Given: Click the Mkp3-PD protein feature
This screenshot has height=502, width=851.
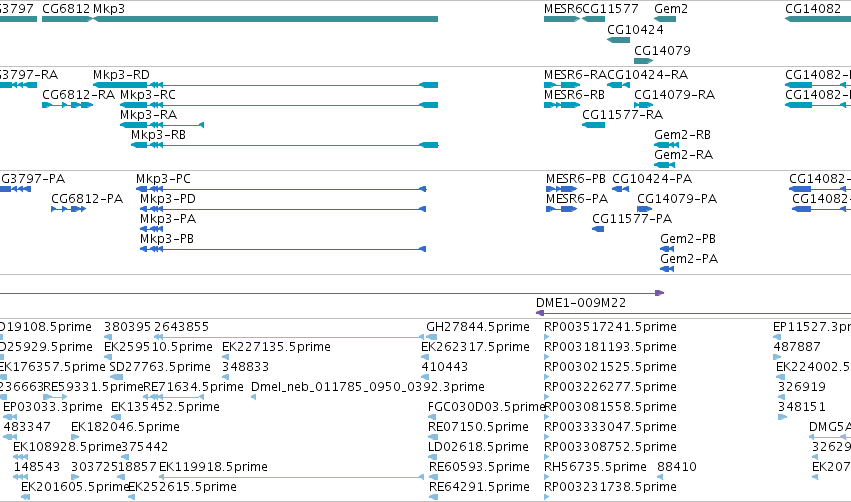Looking at the screenshot, I should click(x=283, y=209).
